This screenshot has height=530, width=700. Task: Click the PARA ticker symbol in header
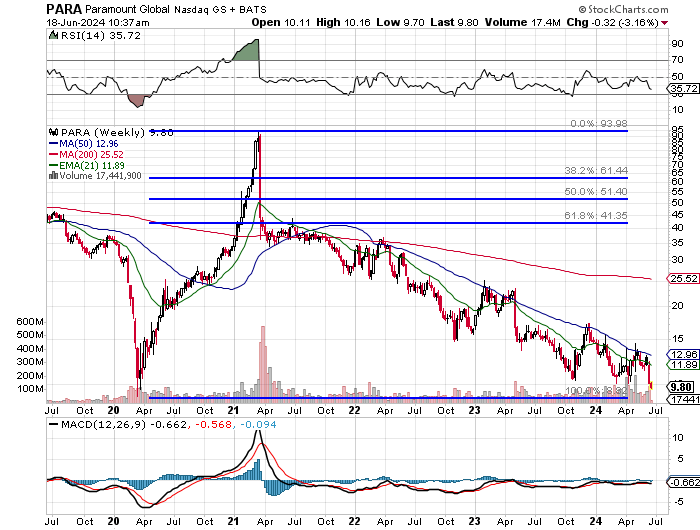click(63, 8)
